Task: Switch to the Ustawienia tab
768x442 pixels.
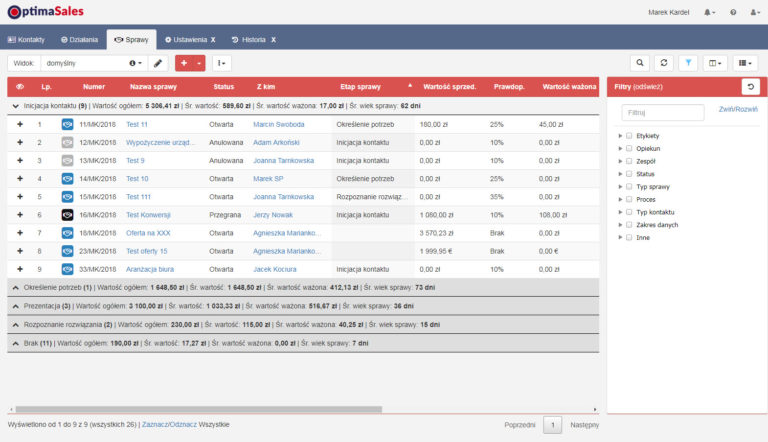Action: click(186, 40)
